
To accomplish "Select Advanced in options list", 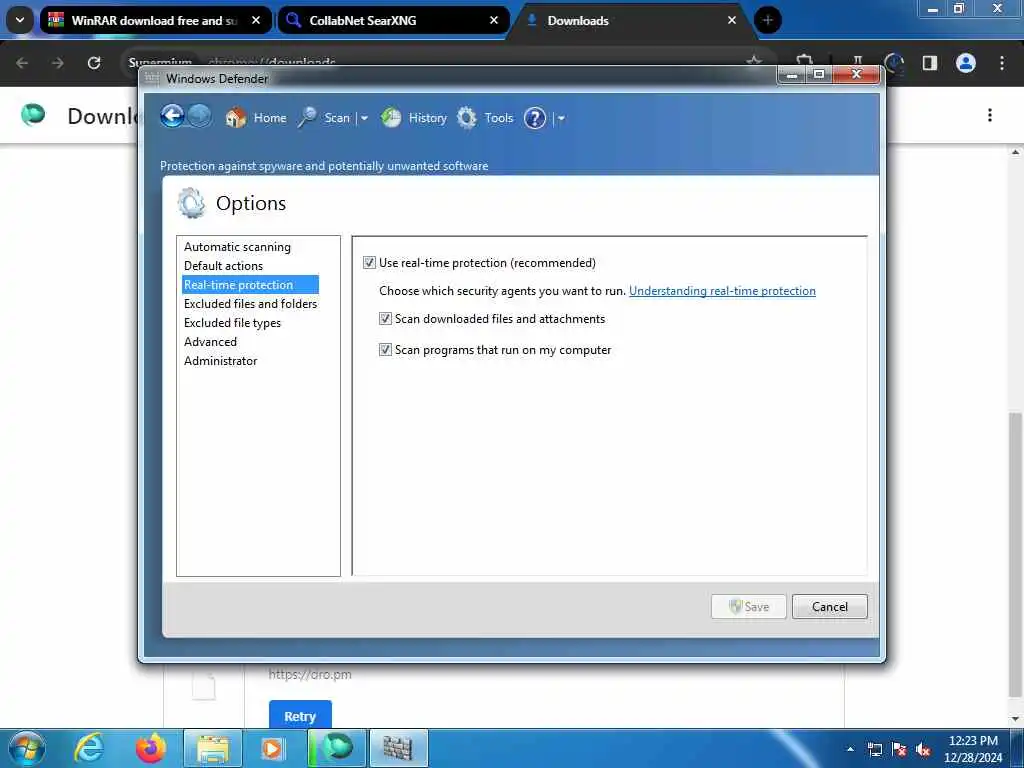I will tap(210, 342).
